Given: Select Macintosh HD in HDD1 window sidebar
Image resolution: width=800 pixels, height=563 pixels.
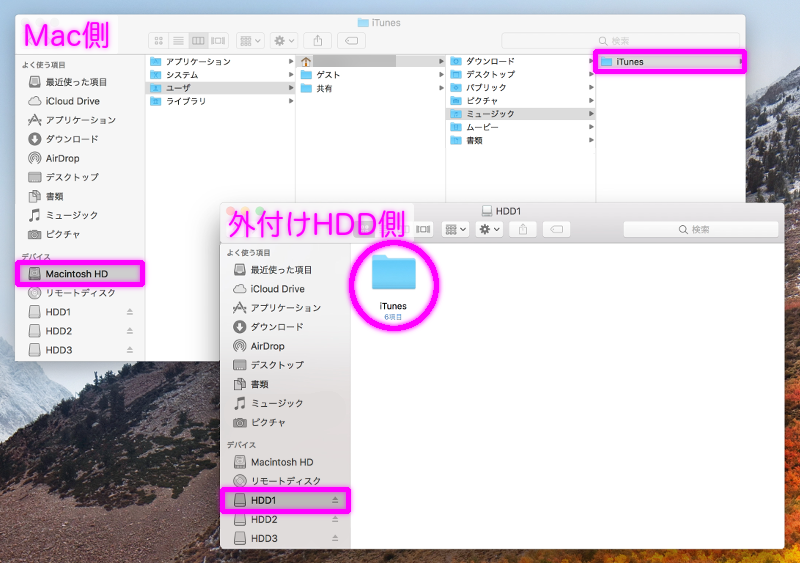Looking at the screenshot, I should click(x=273, y=462).
